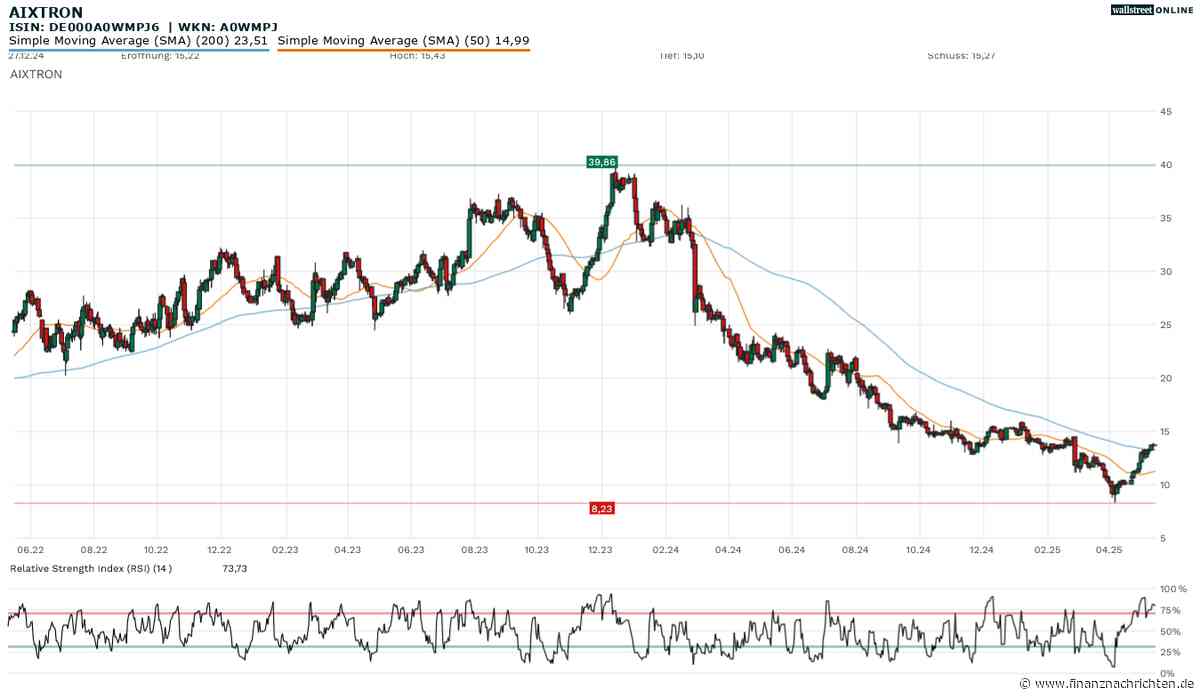Click the 06.24 date axis label
The image size is (1200, 698).
791,549
